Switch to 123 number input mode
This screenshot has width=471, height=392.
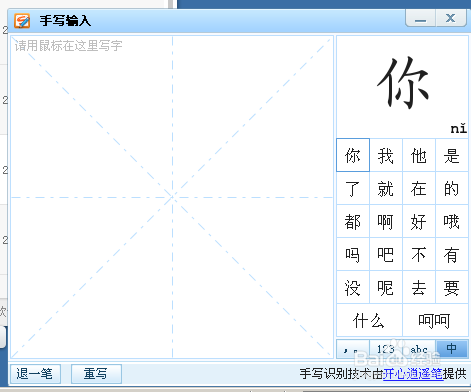click(386, 349)
